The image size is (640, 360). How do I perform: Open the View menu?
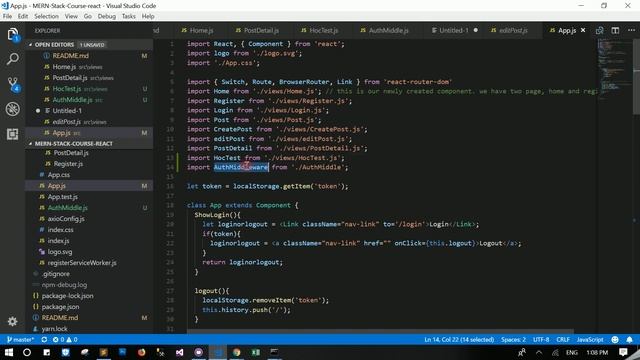coord(71,16)
